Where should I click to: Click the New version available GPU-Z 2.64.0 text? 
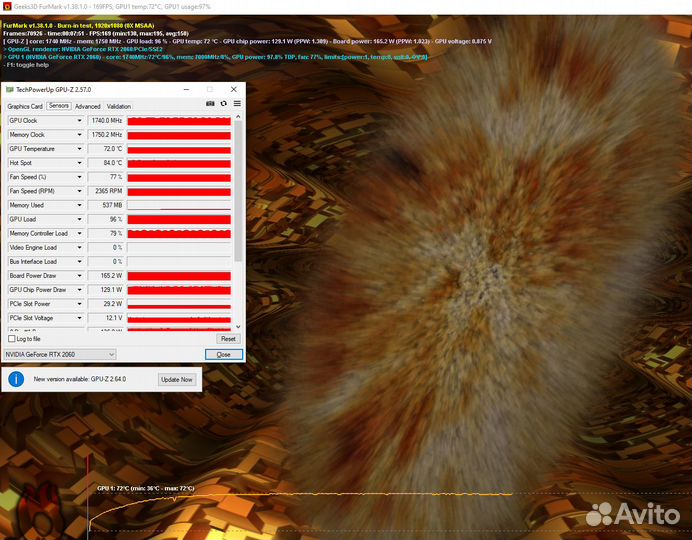point(80,379)
